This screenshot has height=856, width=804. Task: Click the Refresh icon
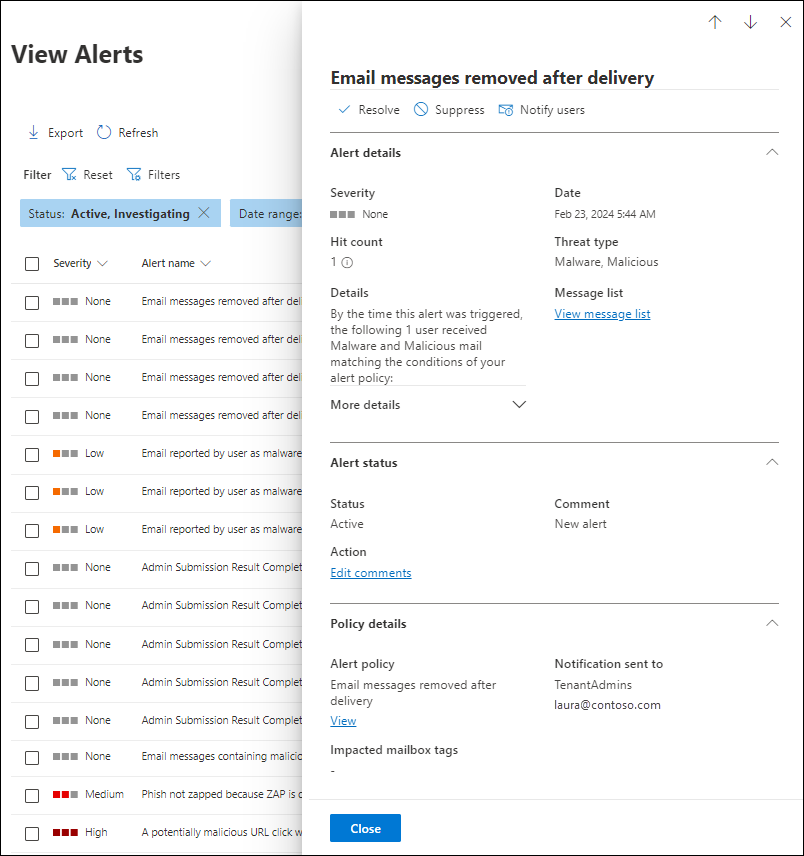coord(104,133)
